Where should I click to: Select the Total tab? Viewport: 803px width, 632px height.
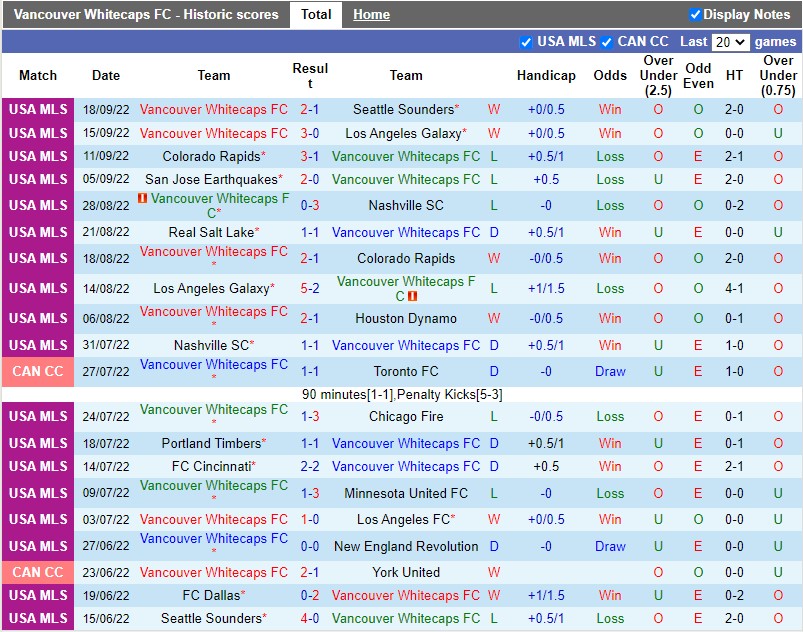click(x=316, y=14)
